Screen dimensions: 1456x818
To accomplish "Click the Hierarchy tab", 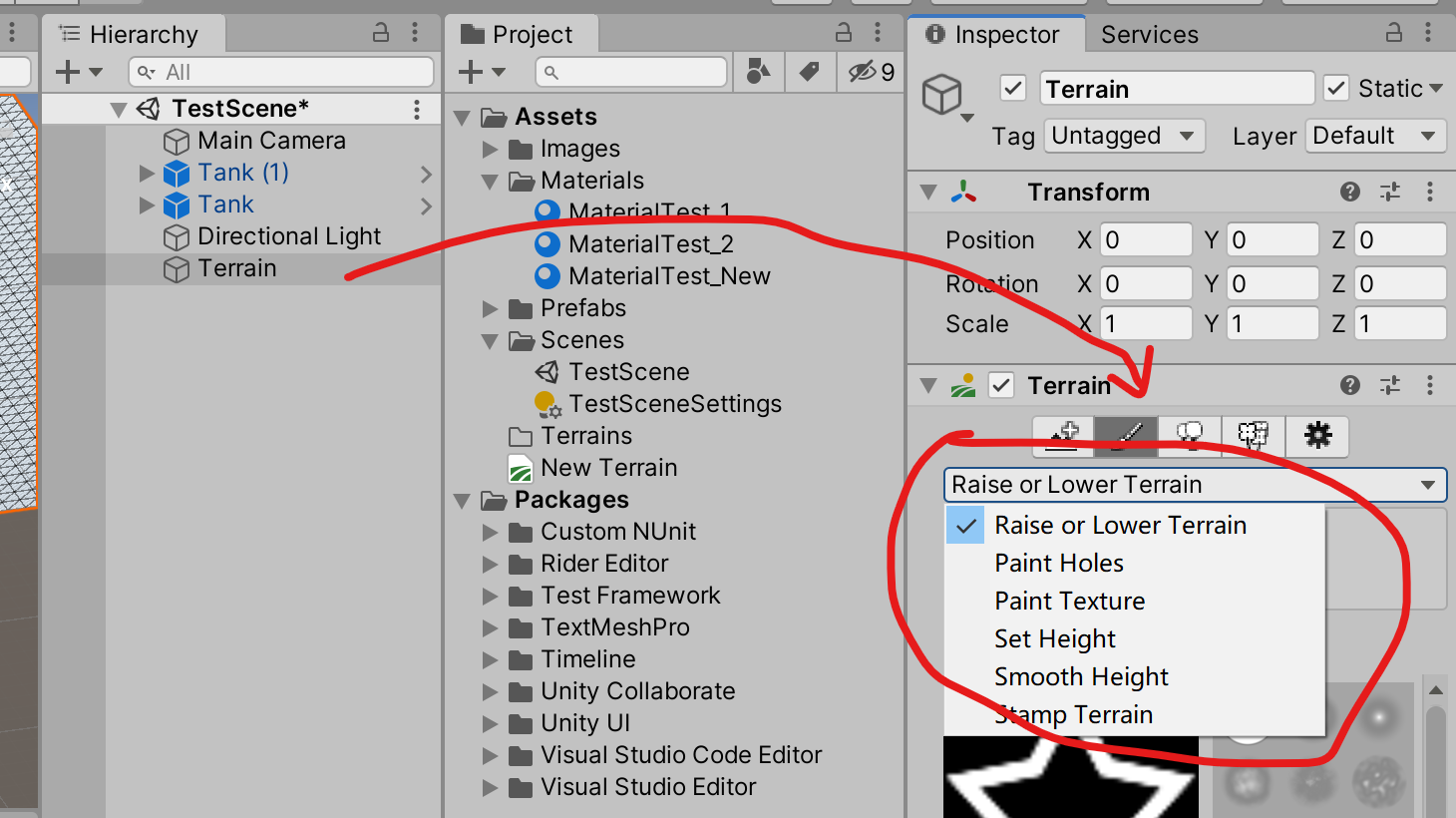I will (134, 34).
